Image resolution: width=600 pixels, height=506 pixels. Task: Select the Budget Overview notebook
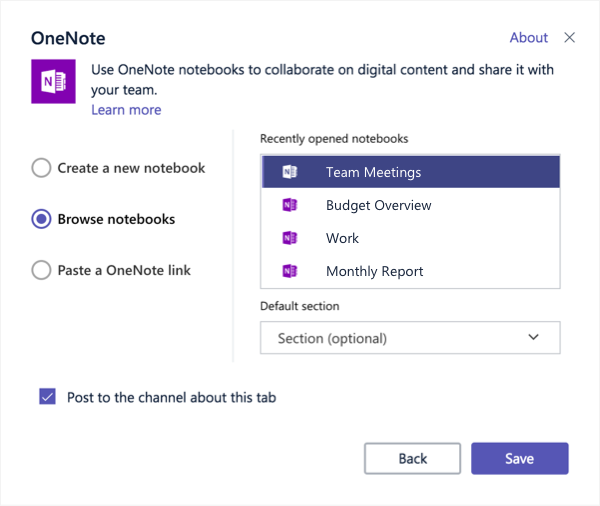(411, 205)
